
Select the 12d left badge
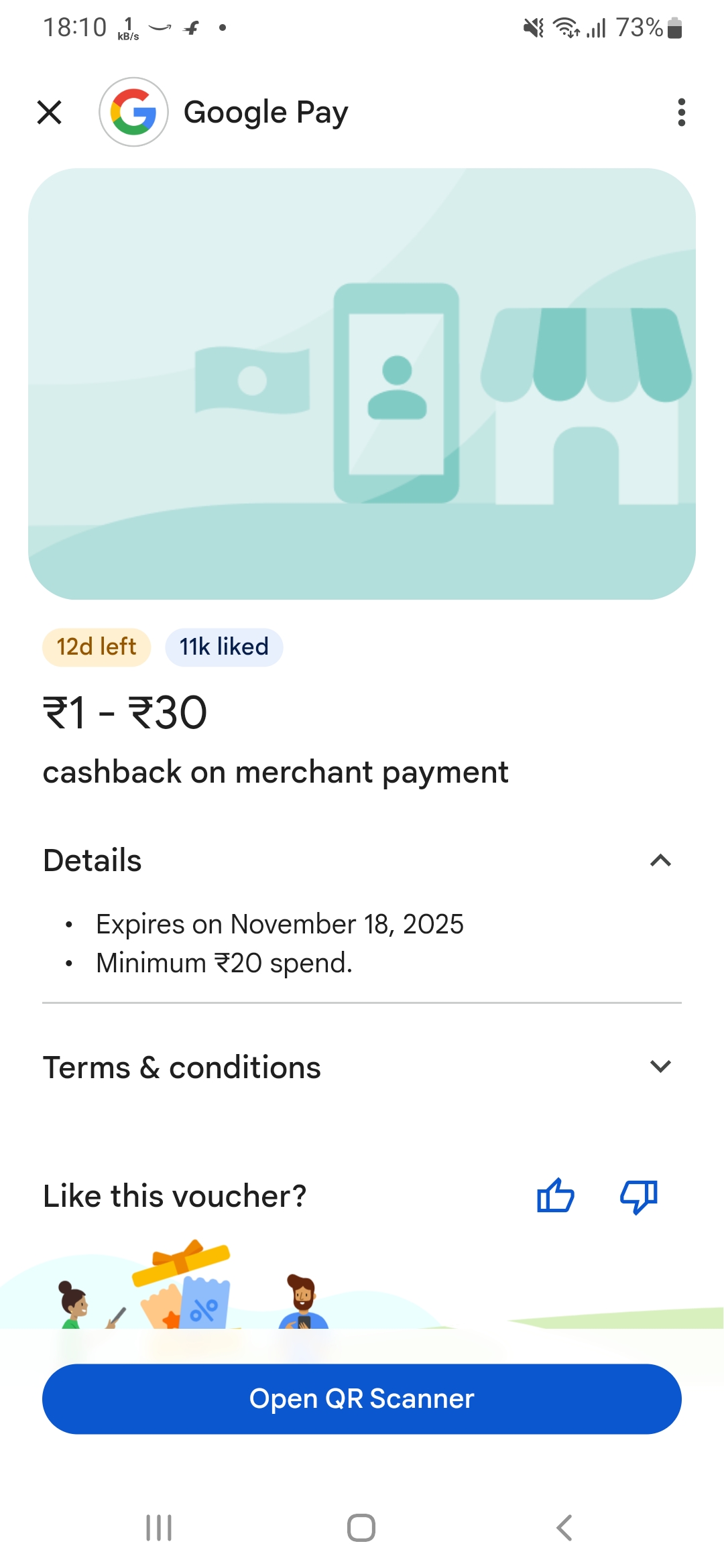pos(96,646)
